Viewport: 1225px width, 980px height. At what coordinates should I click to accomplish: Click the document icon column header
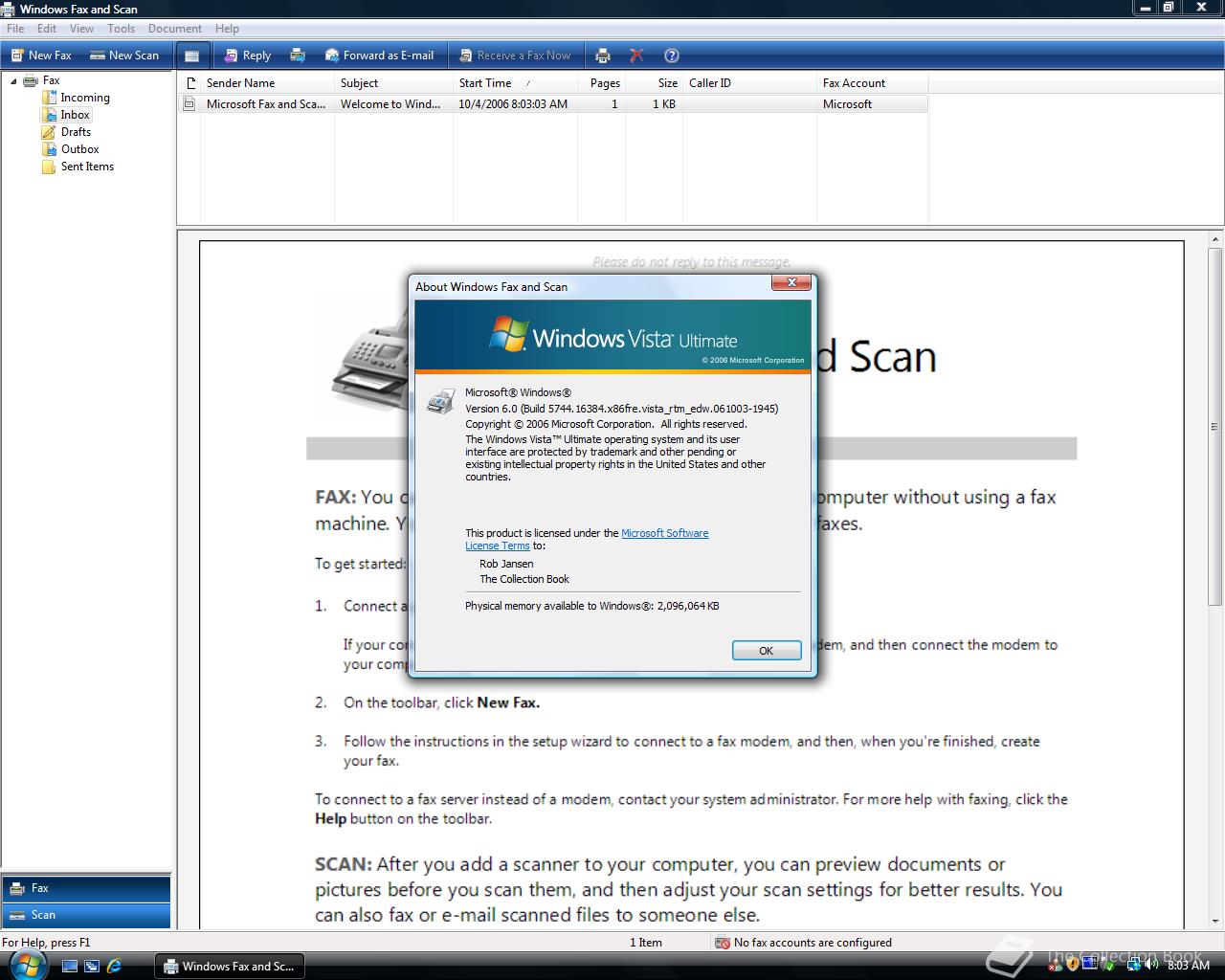click(x=189, y=83)
